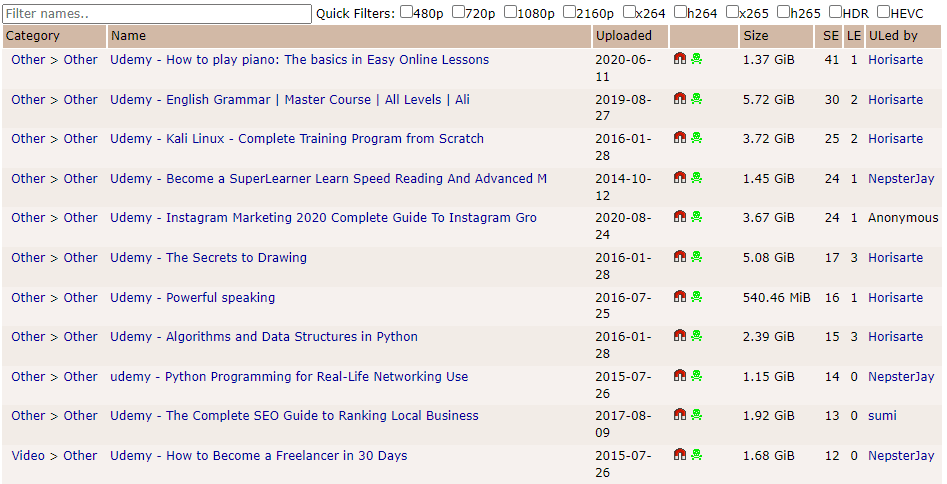Open magnet link for Powerful speaking
Screen dimensions: 947x484
pos(680,297)
